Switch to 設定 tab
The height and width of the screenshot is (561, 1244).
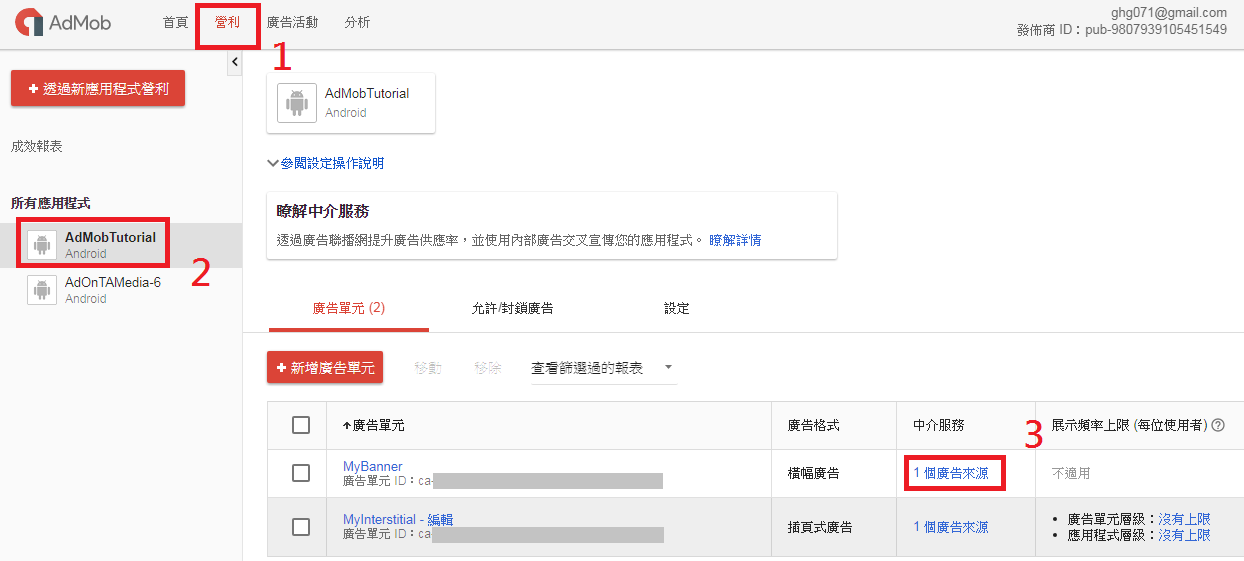point(677,308)
